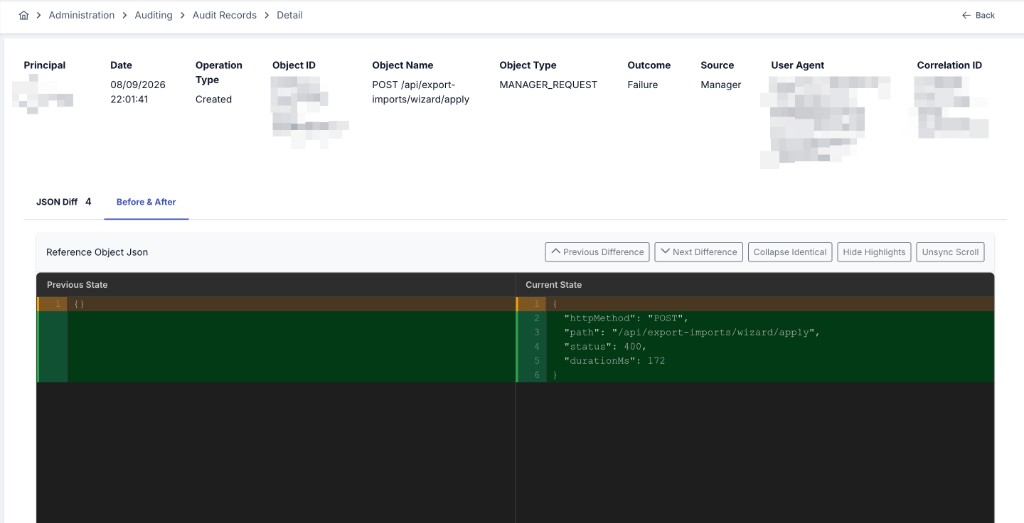Select the Object Name POST /api/export-imports/wizard/apply text

(x=421, y=92)
